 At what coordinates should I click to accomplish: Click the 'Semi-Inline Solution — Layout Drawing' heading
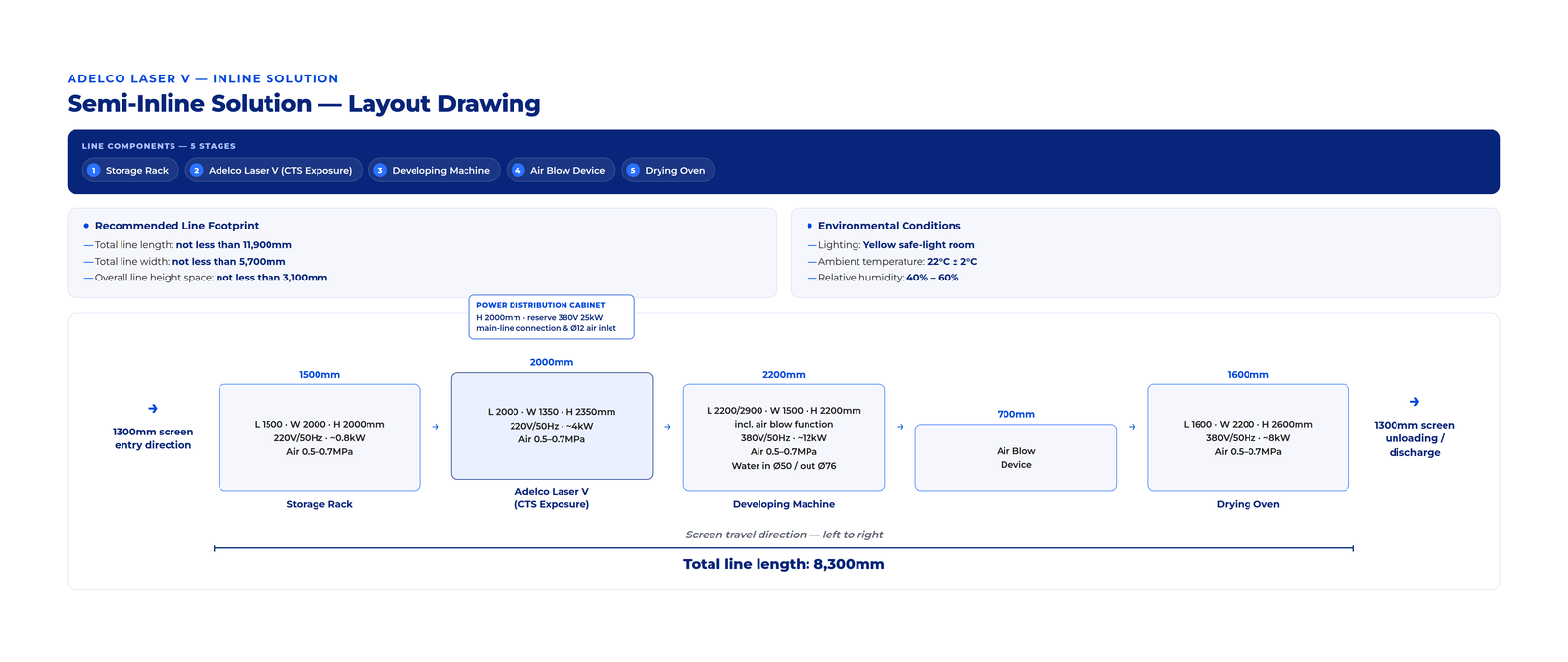(x=304, y=104)
